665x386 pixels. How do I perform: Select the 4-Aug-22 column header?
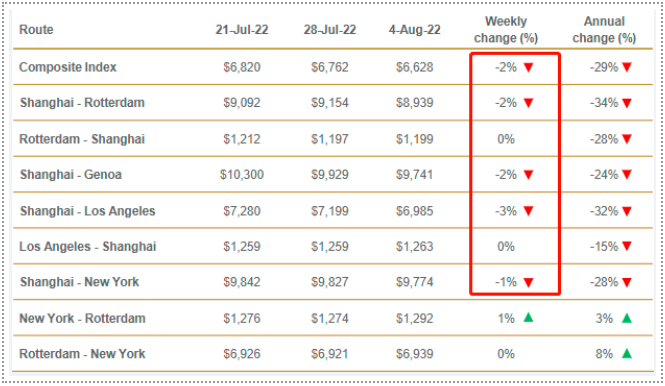(414, 30)
